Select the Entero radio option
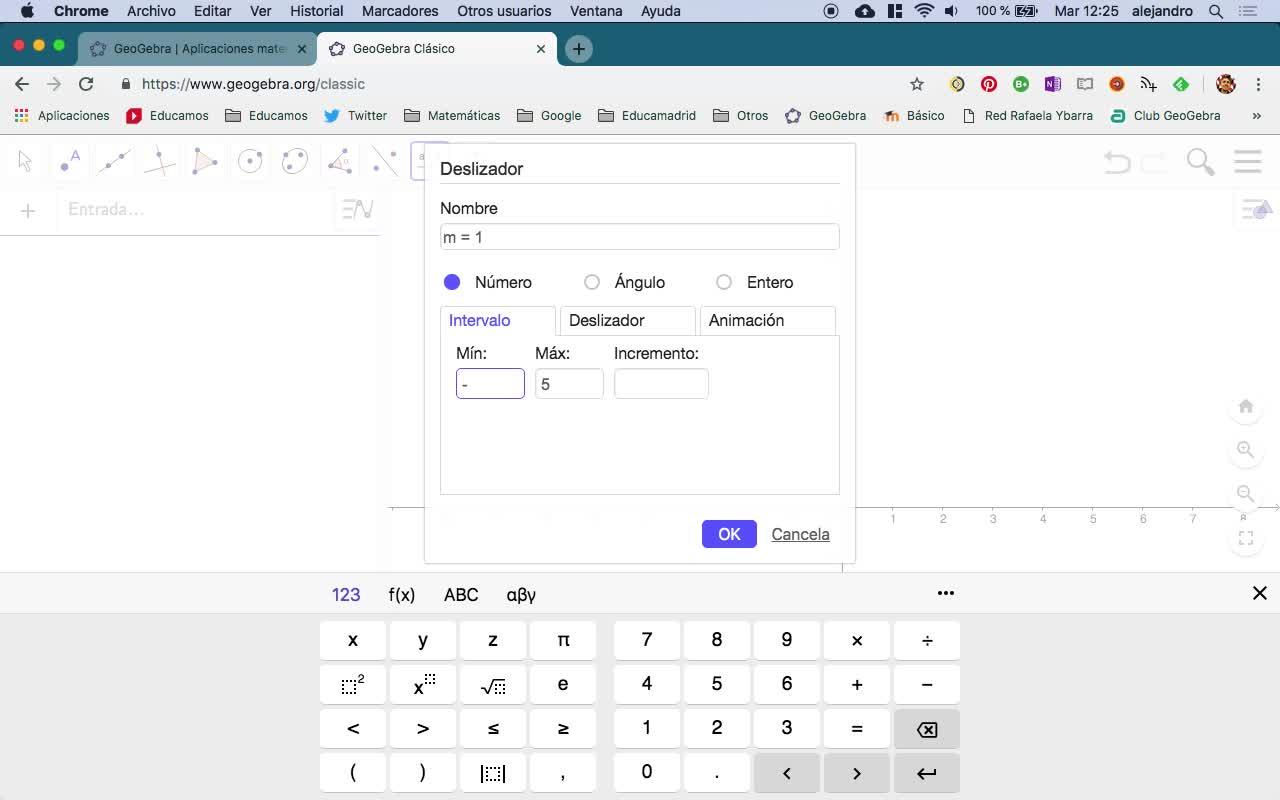Image resolution: width=1280 pixels, height=800 pixels. pyautogui.click(x=724, y=282)
